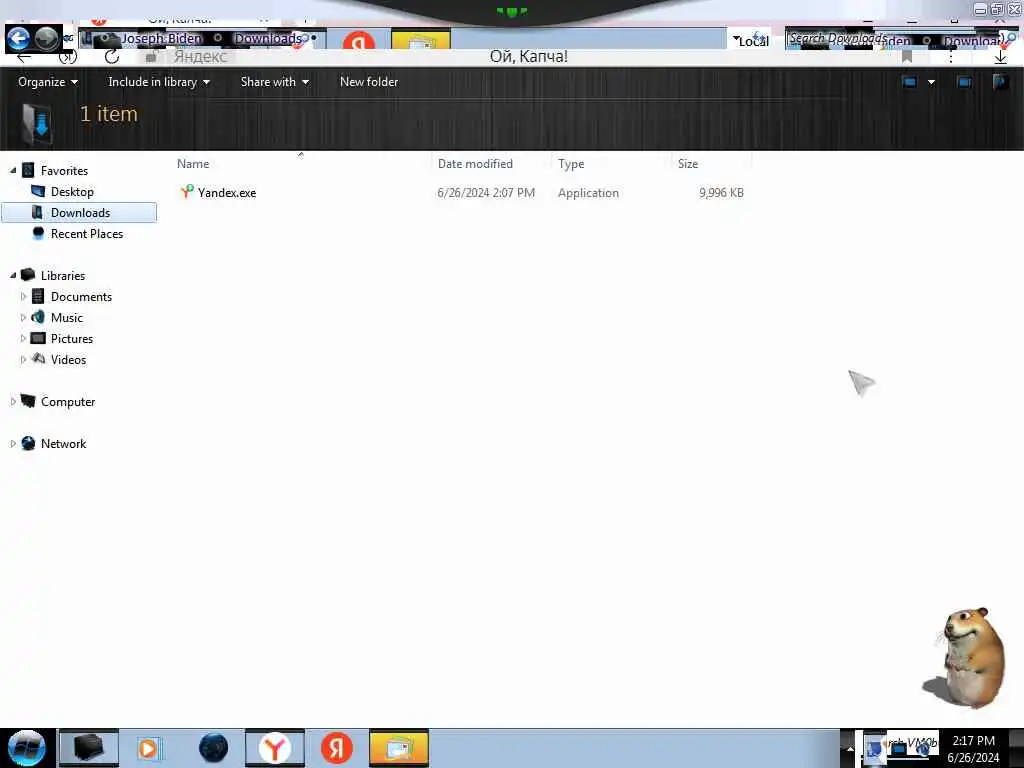1024x768 pixels.
Task: Open Desktop in the navigation pane
Action: click(72, 191)
